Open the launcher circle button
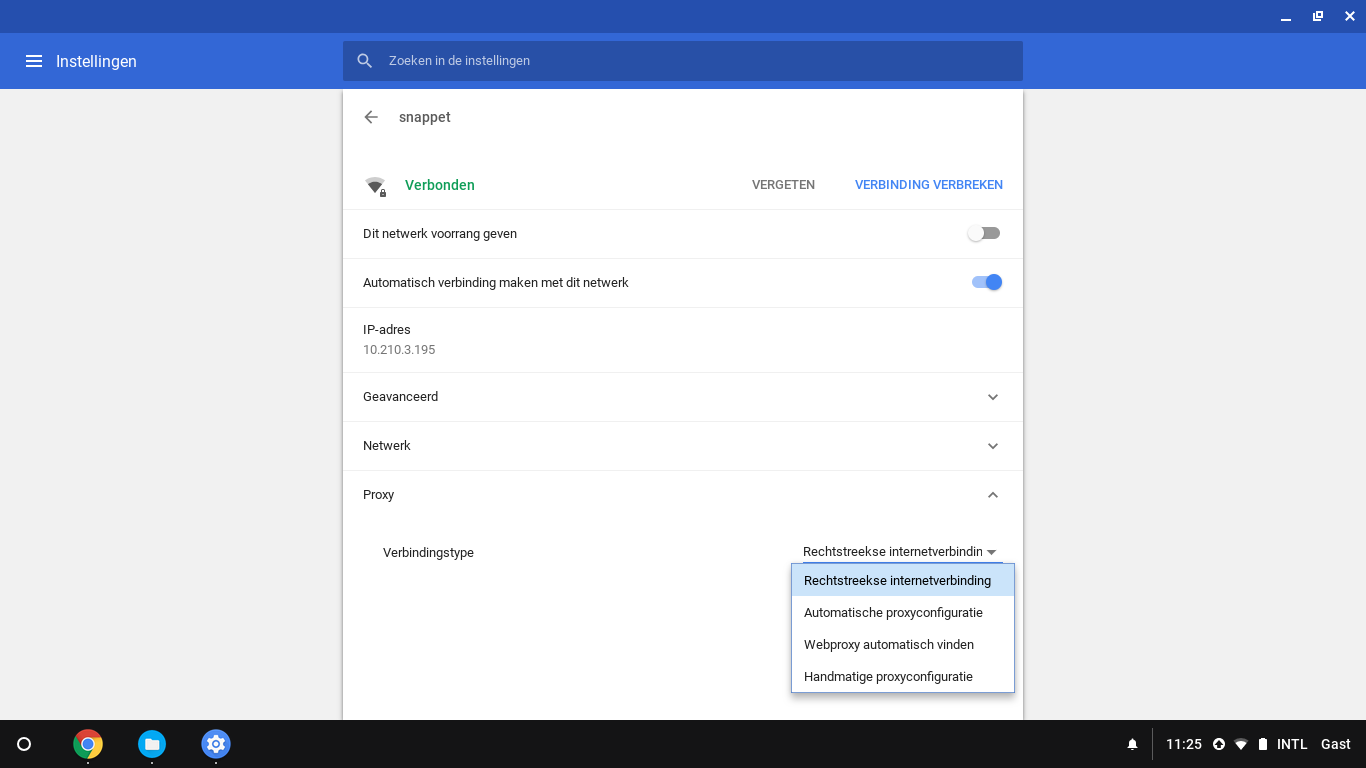 tap(24, 744)
